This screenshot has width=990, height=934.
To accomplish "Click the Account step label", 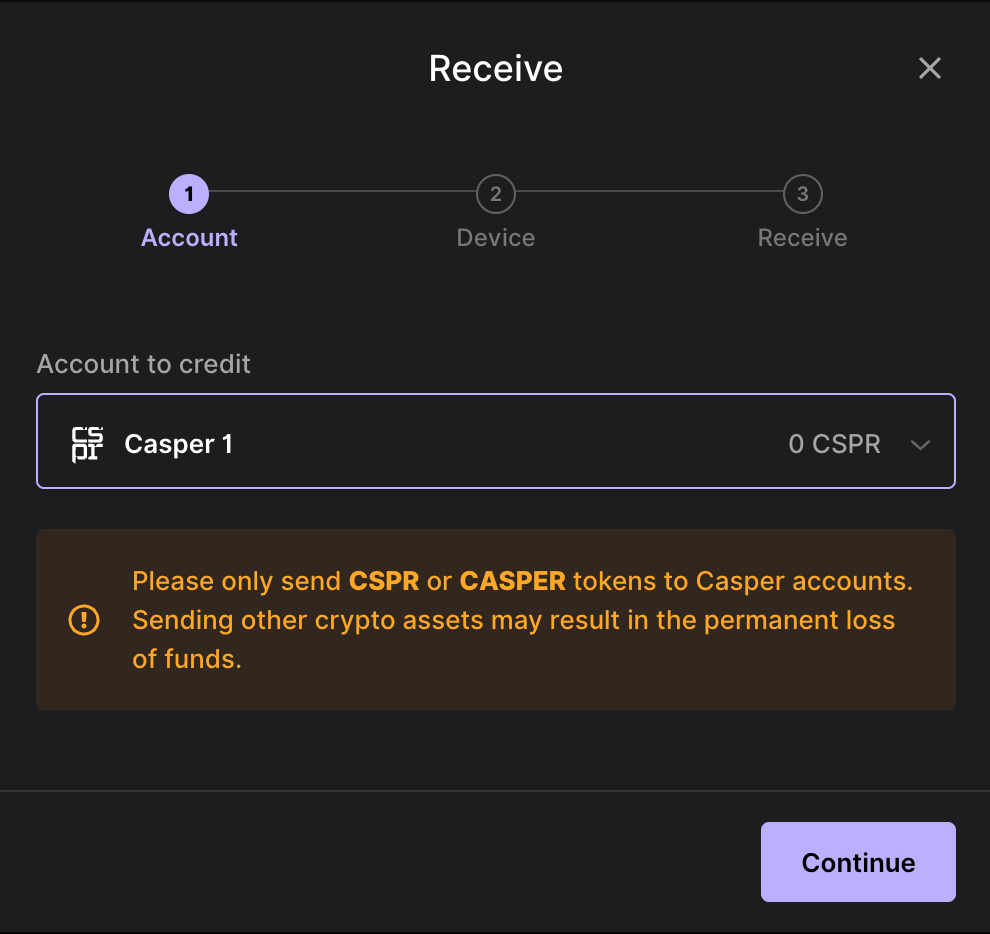I will coord(189,237).
